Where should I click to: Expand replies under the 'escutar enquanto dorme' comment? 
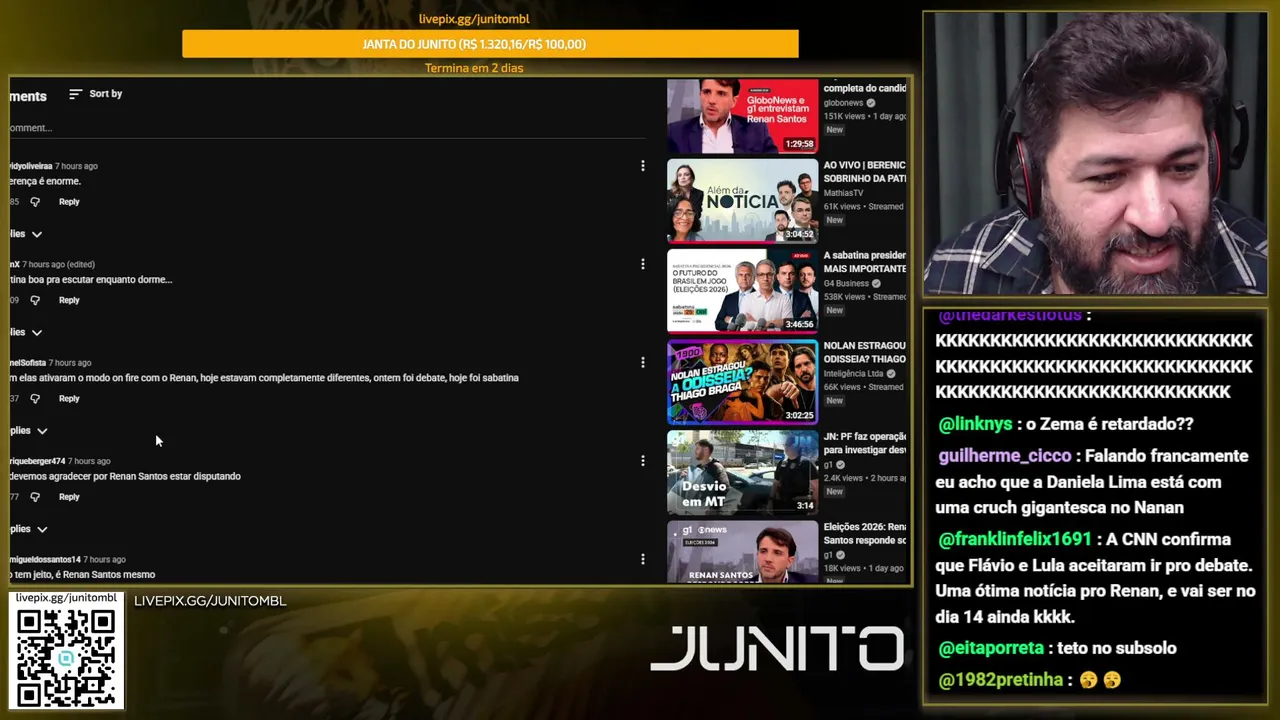point(27,332)
